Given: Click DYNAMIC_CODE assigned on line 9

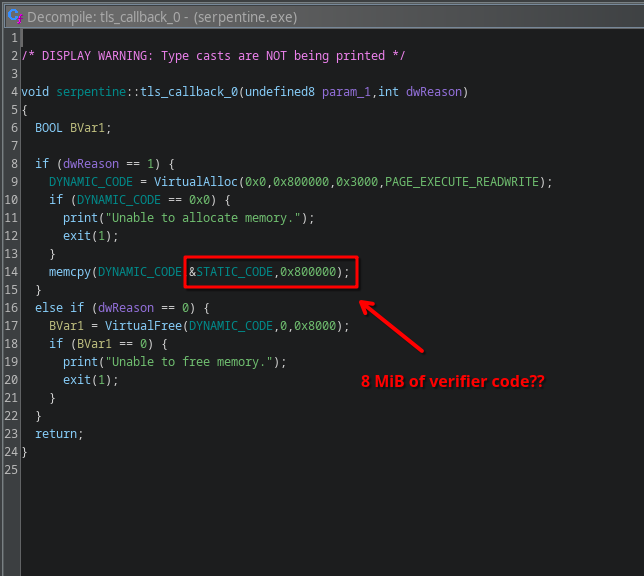Looking at the screenshot, I should 91,182.
